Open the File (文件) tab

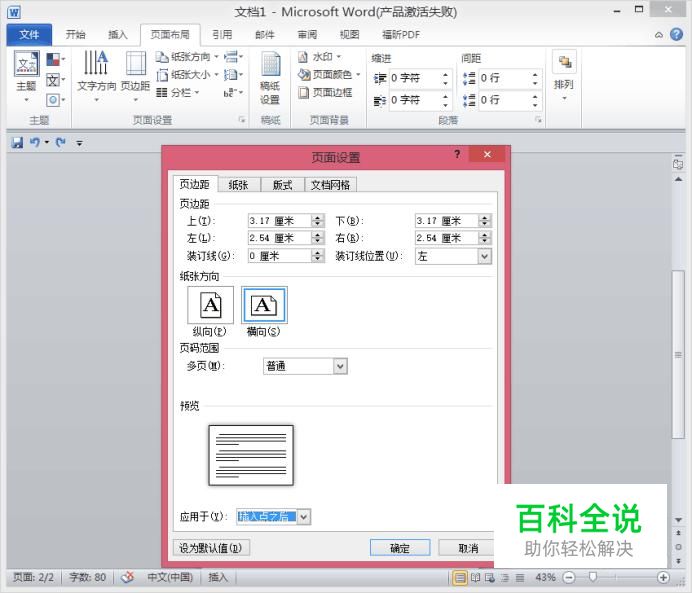point(29,34)
